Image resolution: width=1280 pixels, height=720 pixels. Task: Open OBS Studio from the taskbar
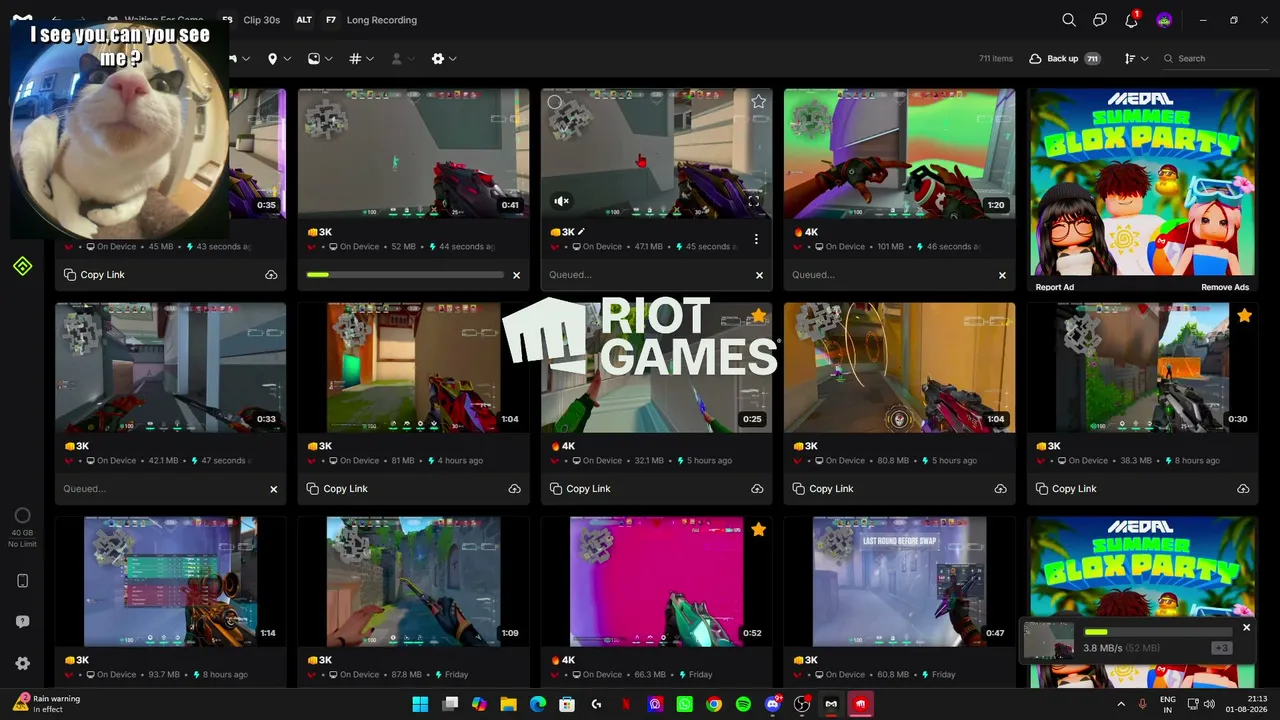click(802, 704)
